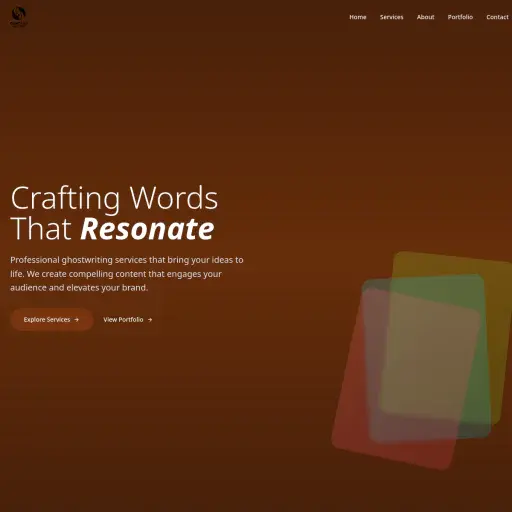The height and width of the screenshot is (512, 512).
Task: Click the site logo in the header
Action: tap(18, 17)
